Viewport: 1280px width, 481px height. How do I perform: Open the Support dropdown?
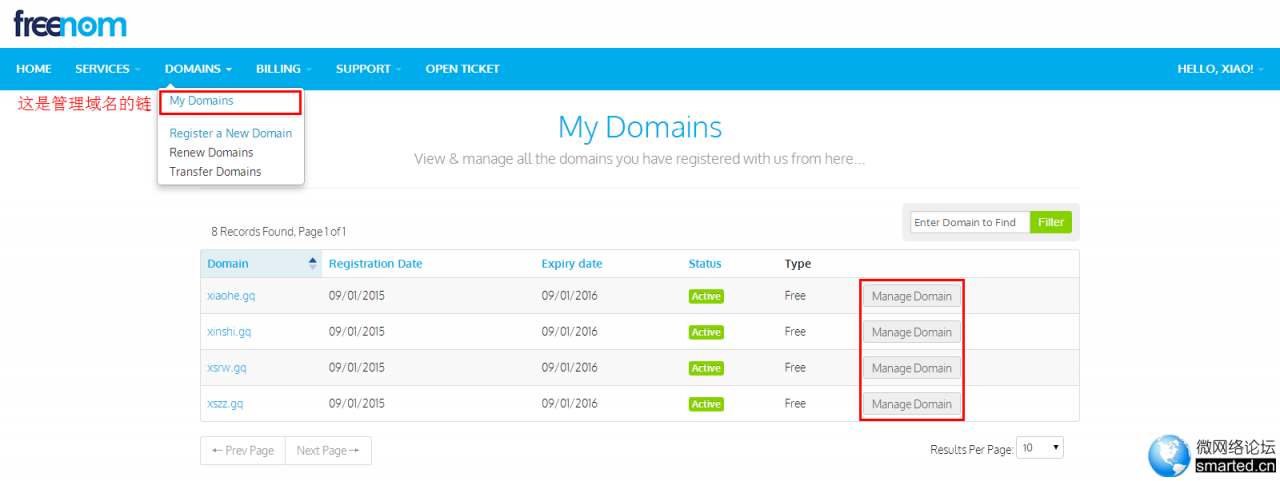click(x=368, y=69)
